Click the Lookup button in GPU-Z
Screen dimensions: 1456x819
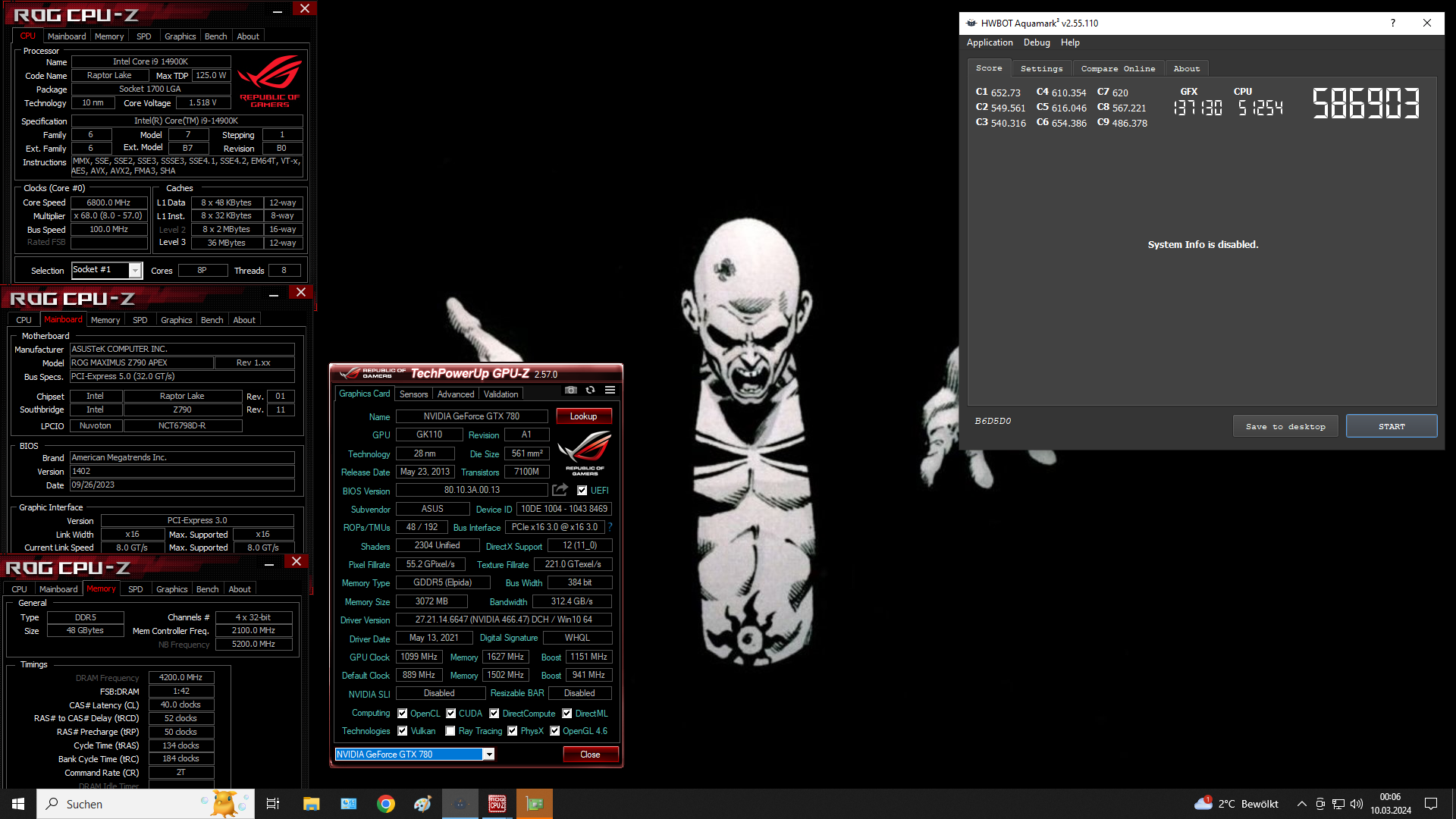tap(583, 416)
